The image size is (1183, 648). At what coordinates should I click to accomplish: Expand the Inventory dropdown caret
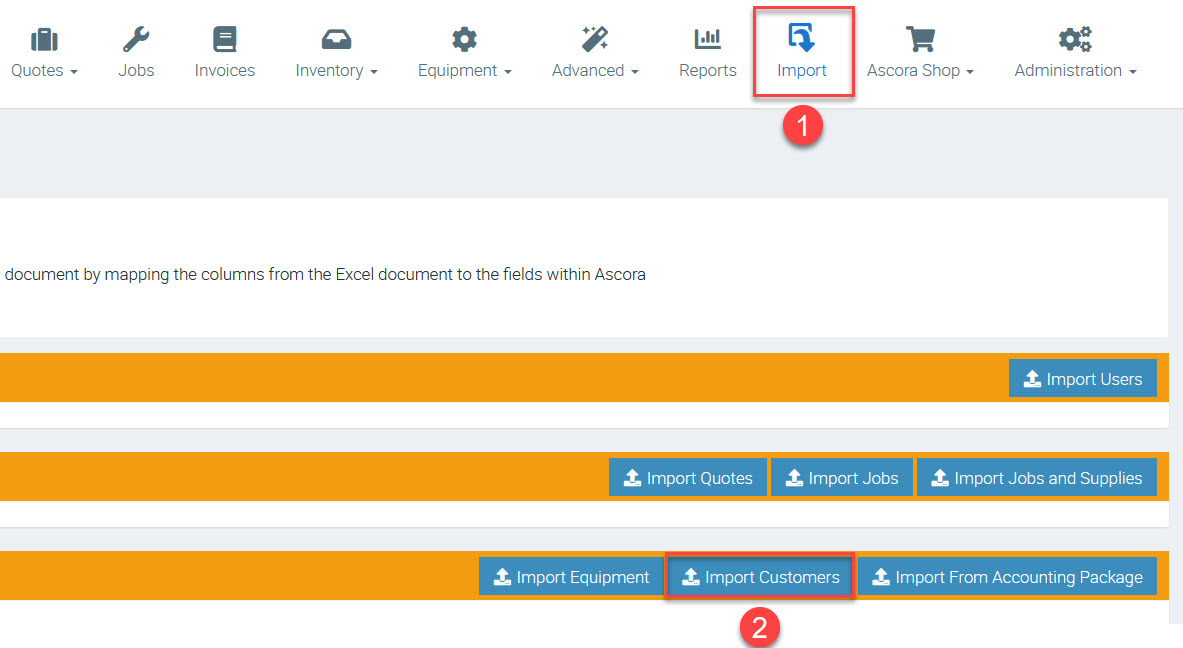pyautogui.click(x=373, y=72)
